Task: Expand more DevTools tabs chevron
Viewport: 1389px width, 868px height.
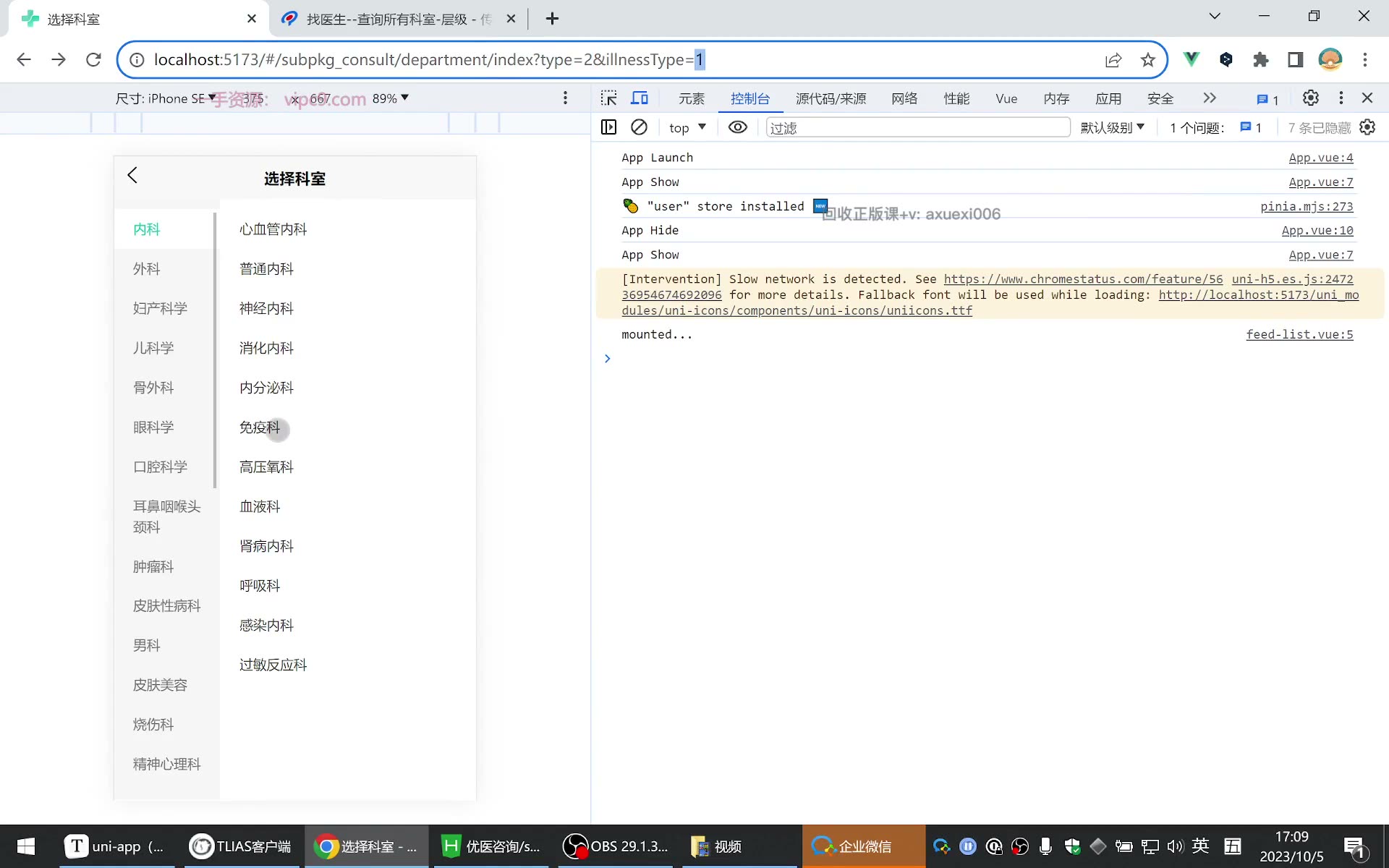Action: click(1210, 98)
